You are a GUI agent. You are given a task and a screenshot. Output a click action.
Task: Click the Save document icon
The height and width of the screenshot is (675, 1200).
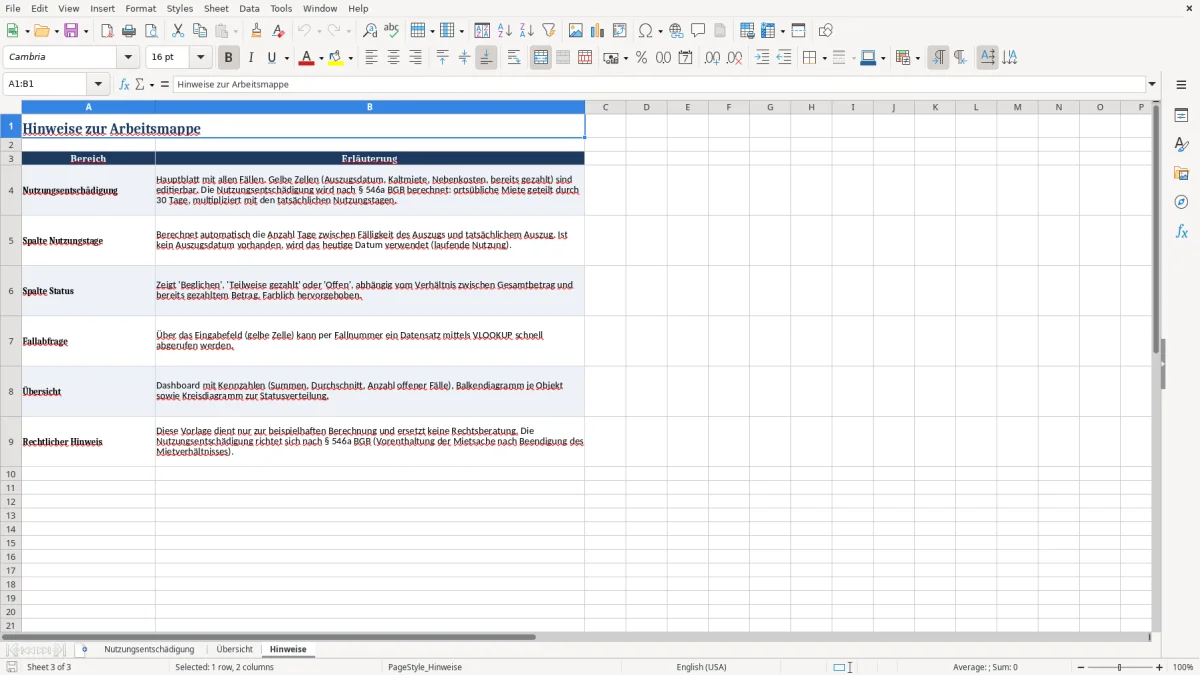pyautogui.click(x=71, y=31)
